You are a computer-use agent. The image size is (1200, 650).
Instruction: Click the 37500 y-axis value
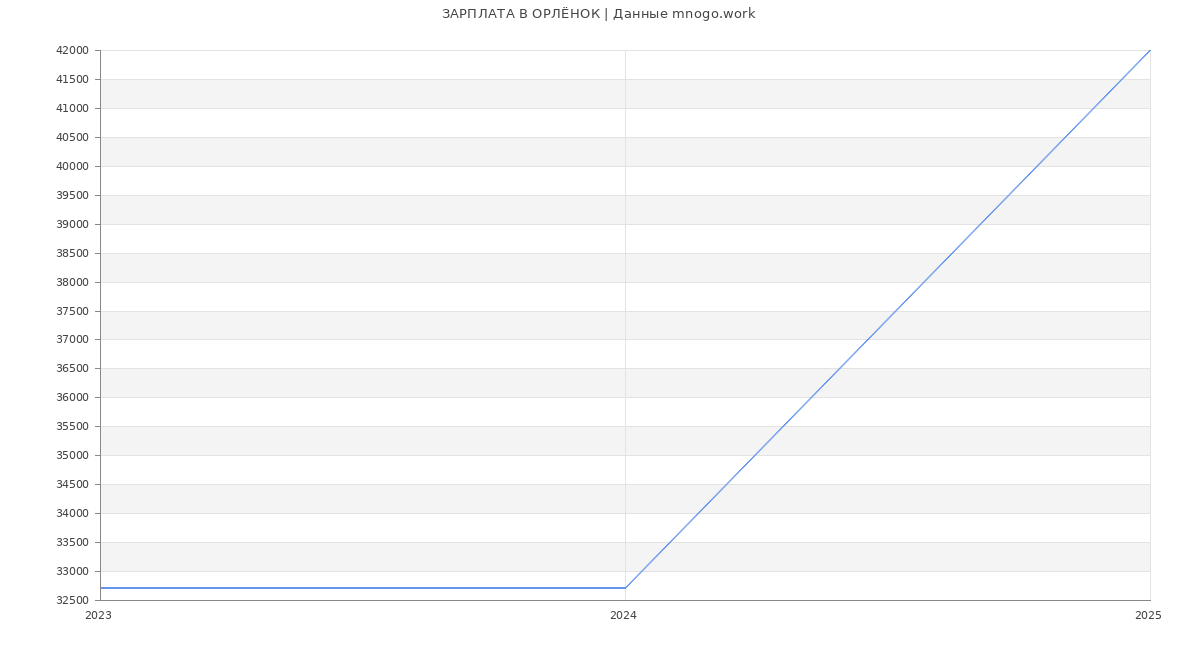tap(72, 312)
